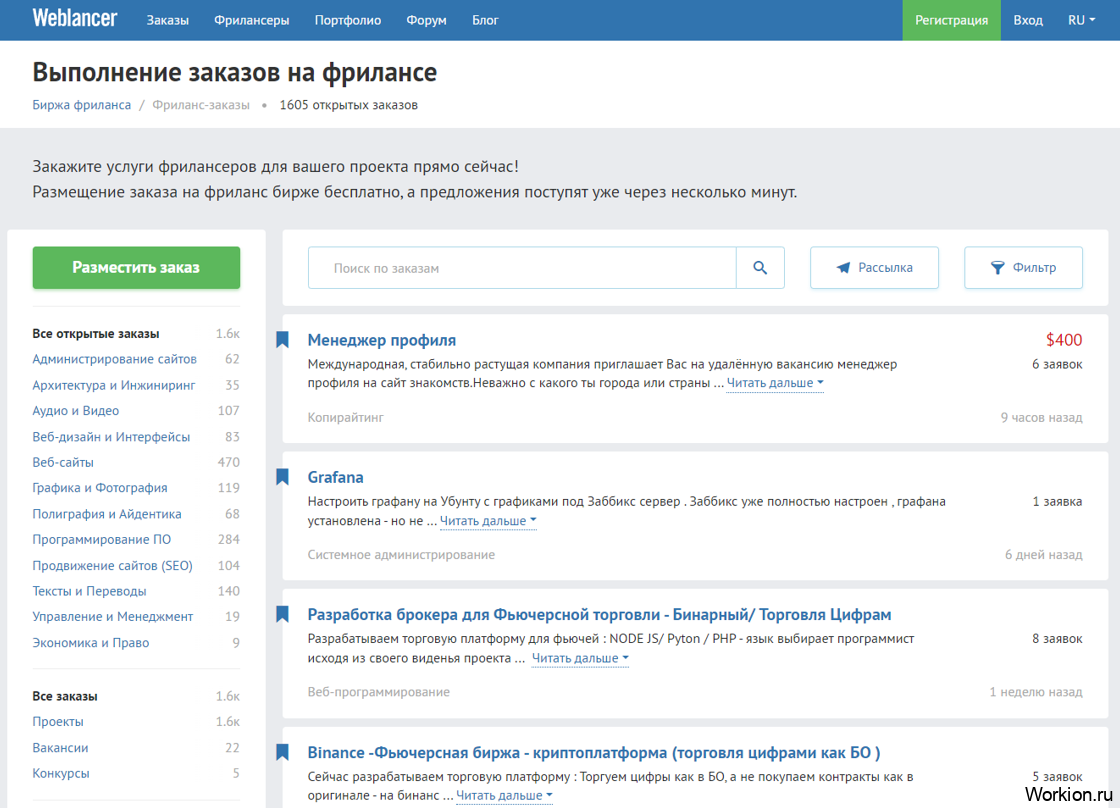Expand Читать дальше in Grafana order
The width and height of the screenshot is (1120, 808).
point(488,521)
